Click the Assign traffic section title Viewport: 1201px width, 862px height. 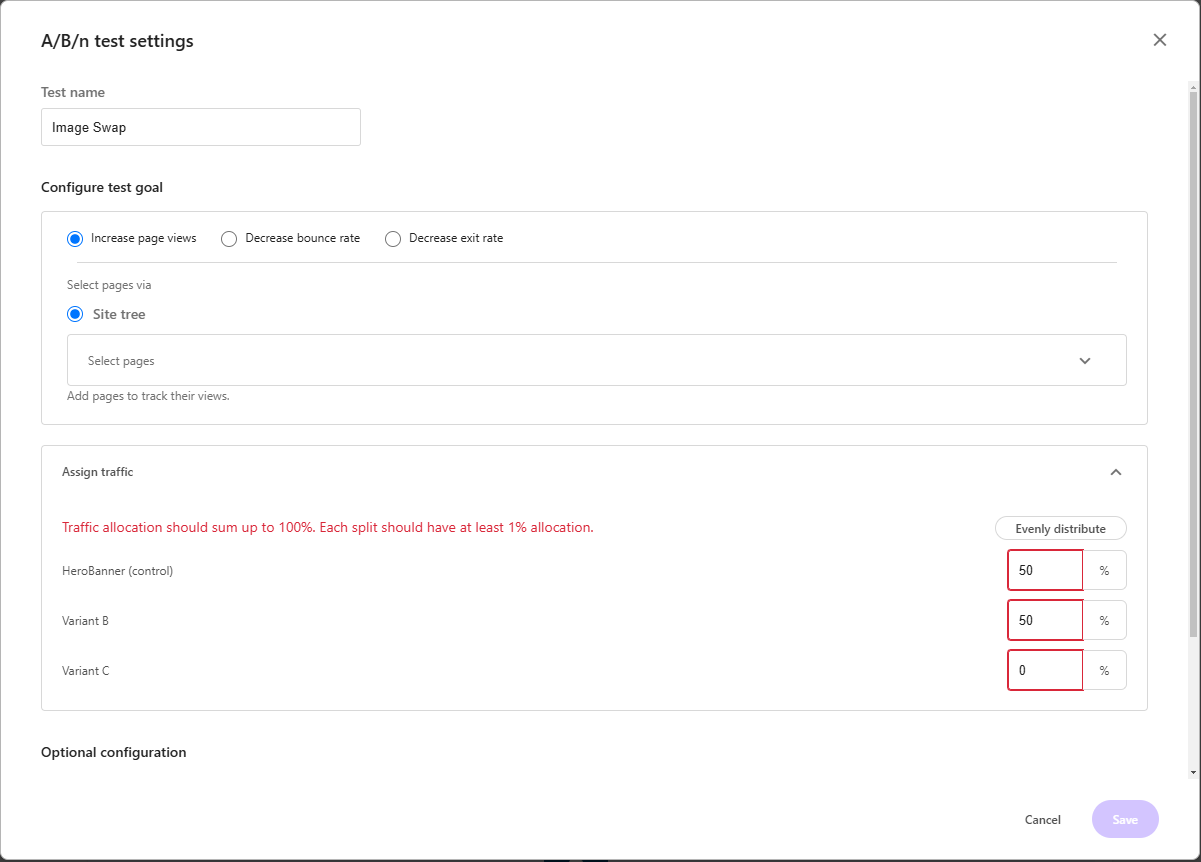[x=98, y=472]
